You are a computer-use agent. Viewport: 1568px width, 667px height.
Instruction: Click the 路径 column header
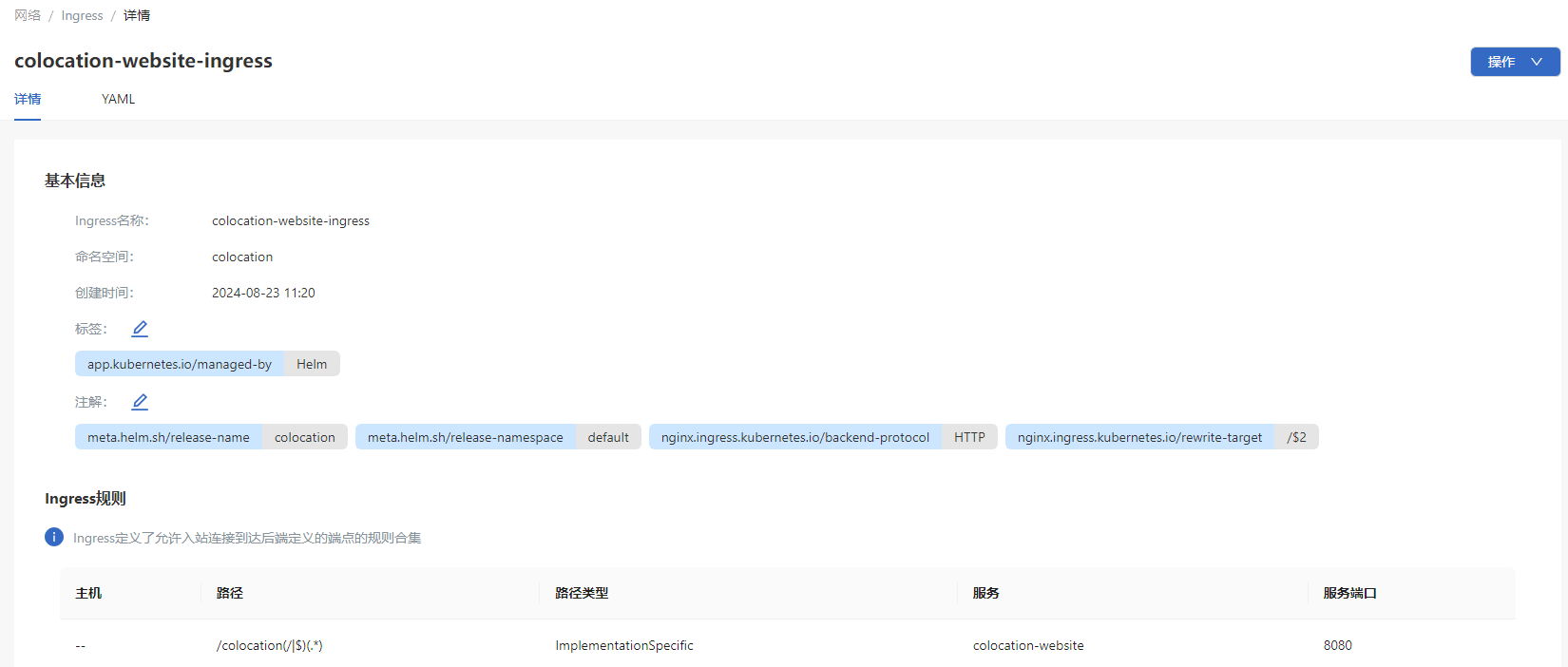pos(230,593)
